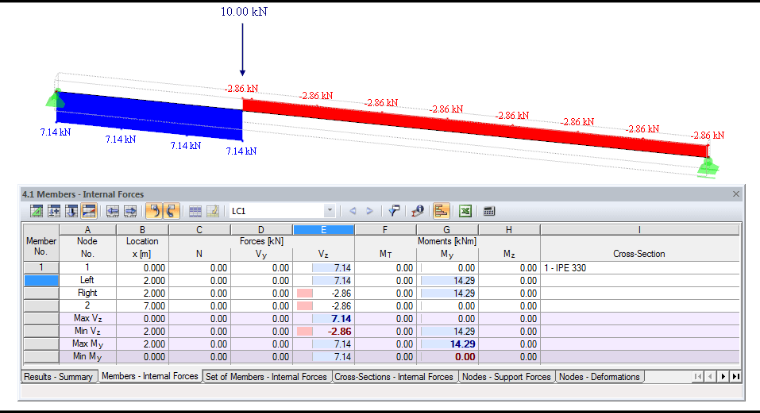Click the Max Vz value 7.14 cell
This screenshot has width=760, height=413.
[324, 318]
